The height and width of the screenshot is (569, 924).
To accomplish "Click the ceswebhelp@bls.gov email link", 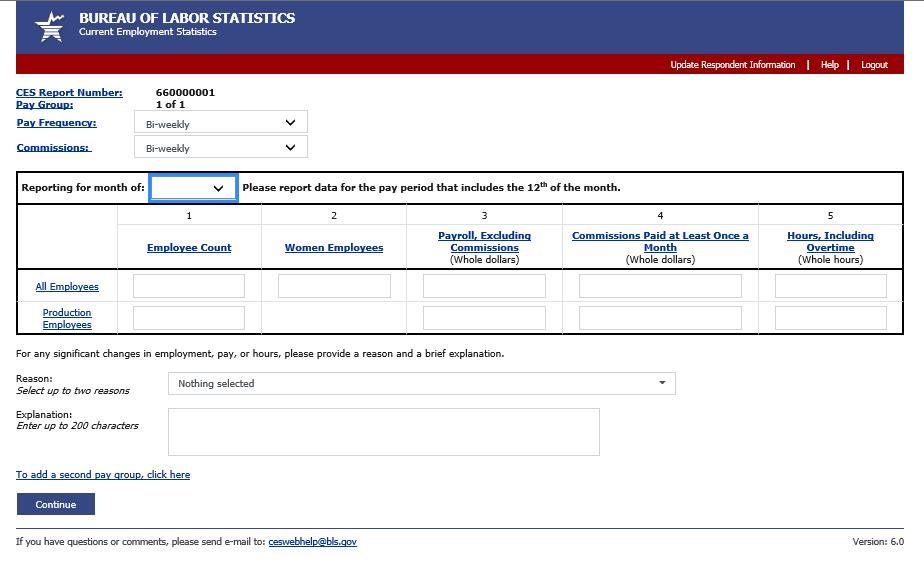I will click(x=312, y=542).
